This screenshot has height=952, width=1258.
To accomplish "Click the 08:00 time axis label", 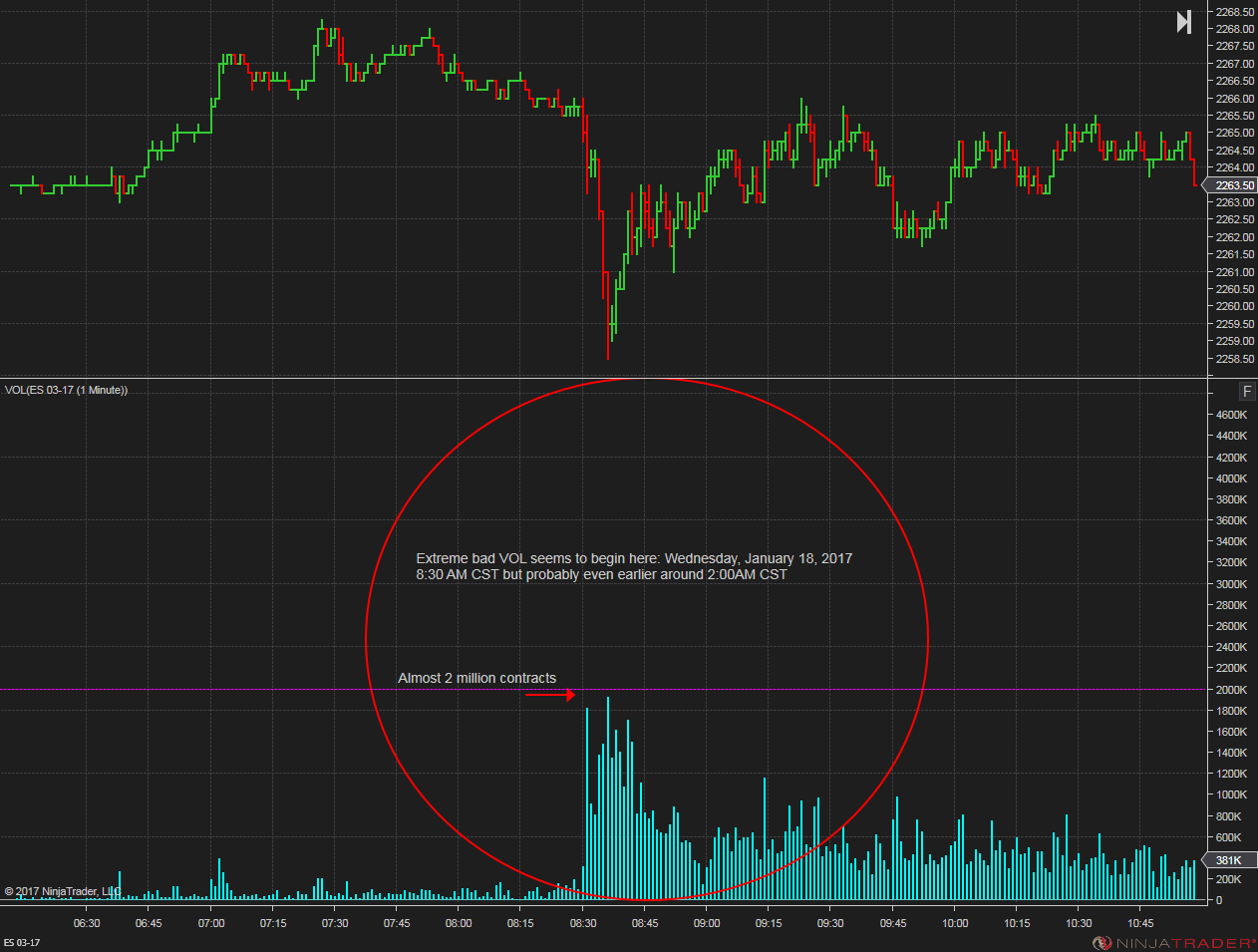I will 459,923.
